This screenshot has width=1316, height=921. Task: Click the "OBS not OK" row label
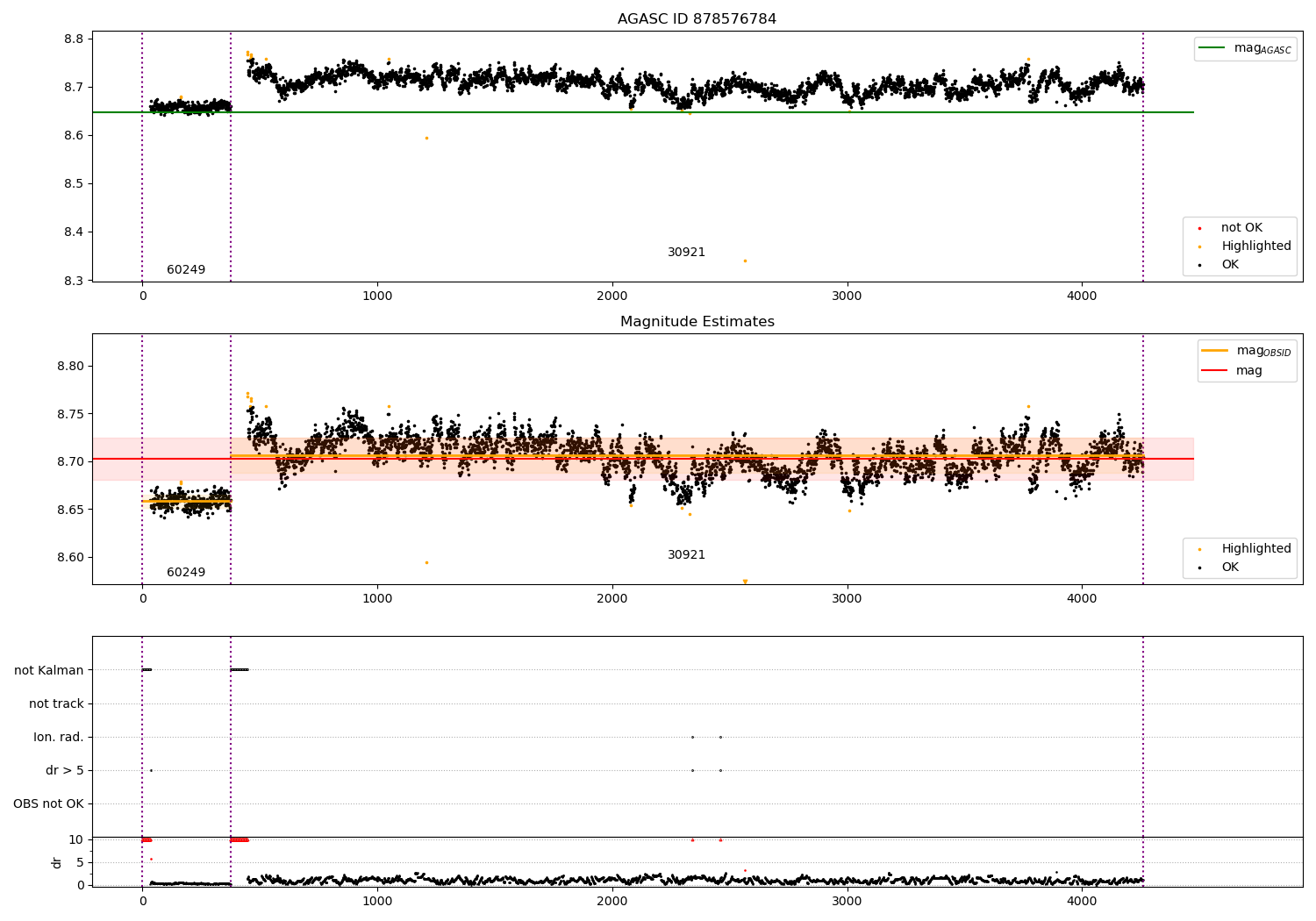click(x=49, y=803)
